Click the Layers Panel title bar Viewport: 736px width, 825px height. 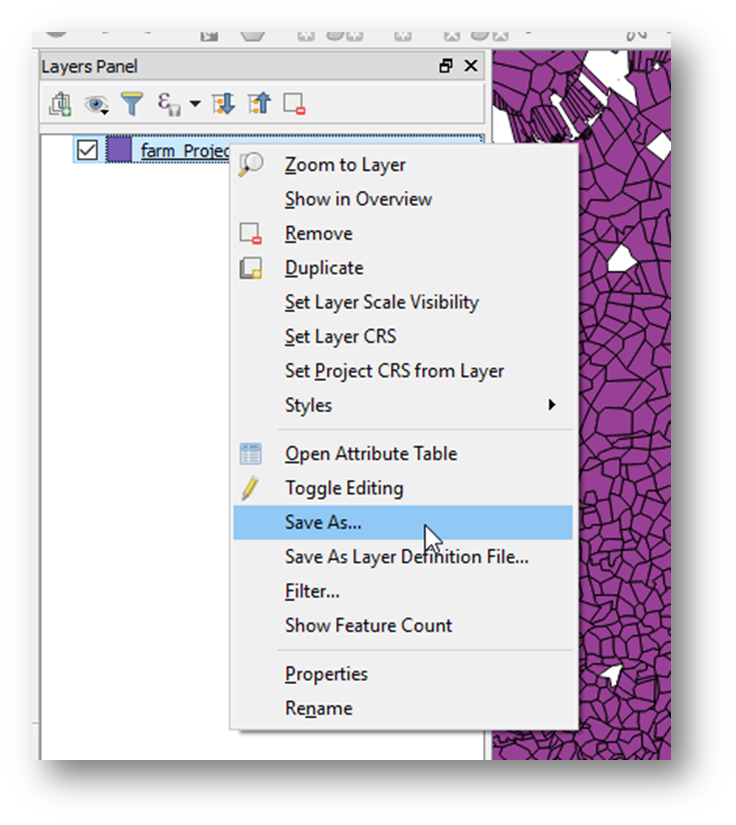point(262,66)
